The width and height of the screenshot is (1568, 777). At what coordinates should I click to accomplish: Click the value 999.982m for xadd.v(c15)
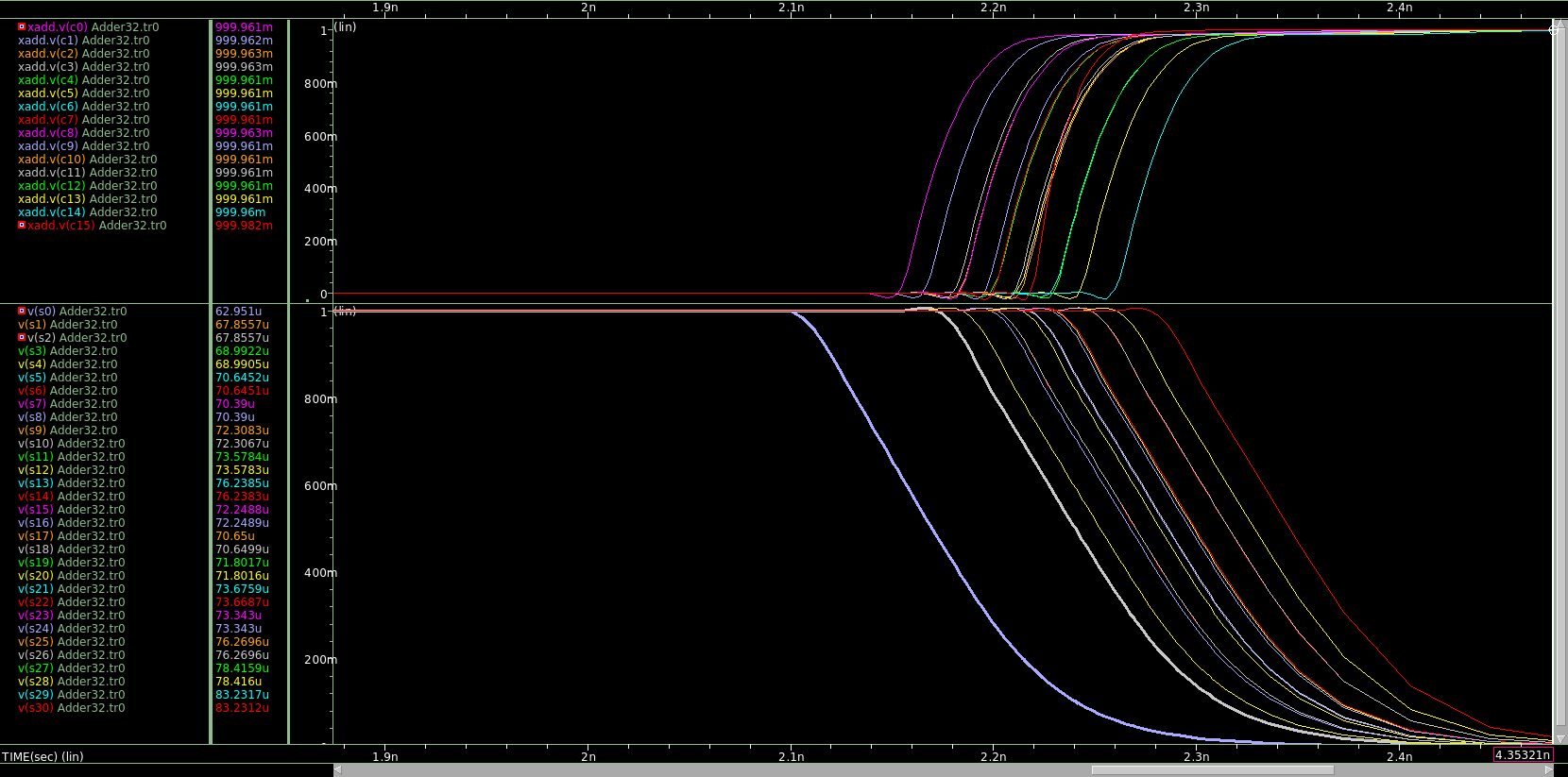(244, 226)
